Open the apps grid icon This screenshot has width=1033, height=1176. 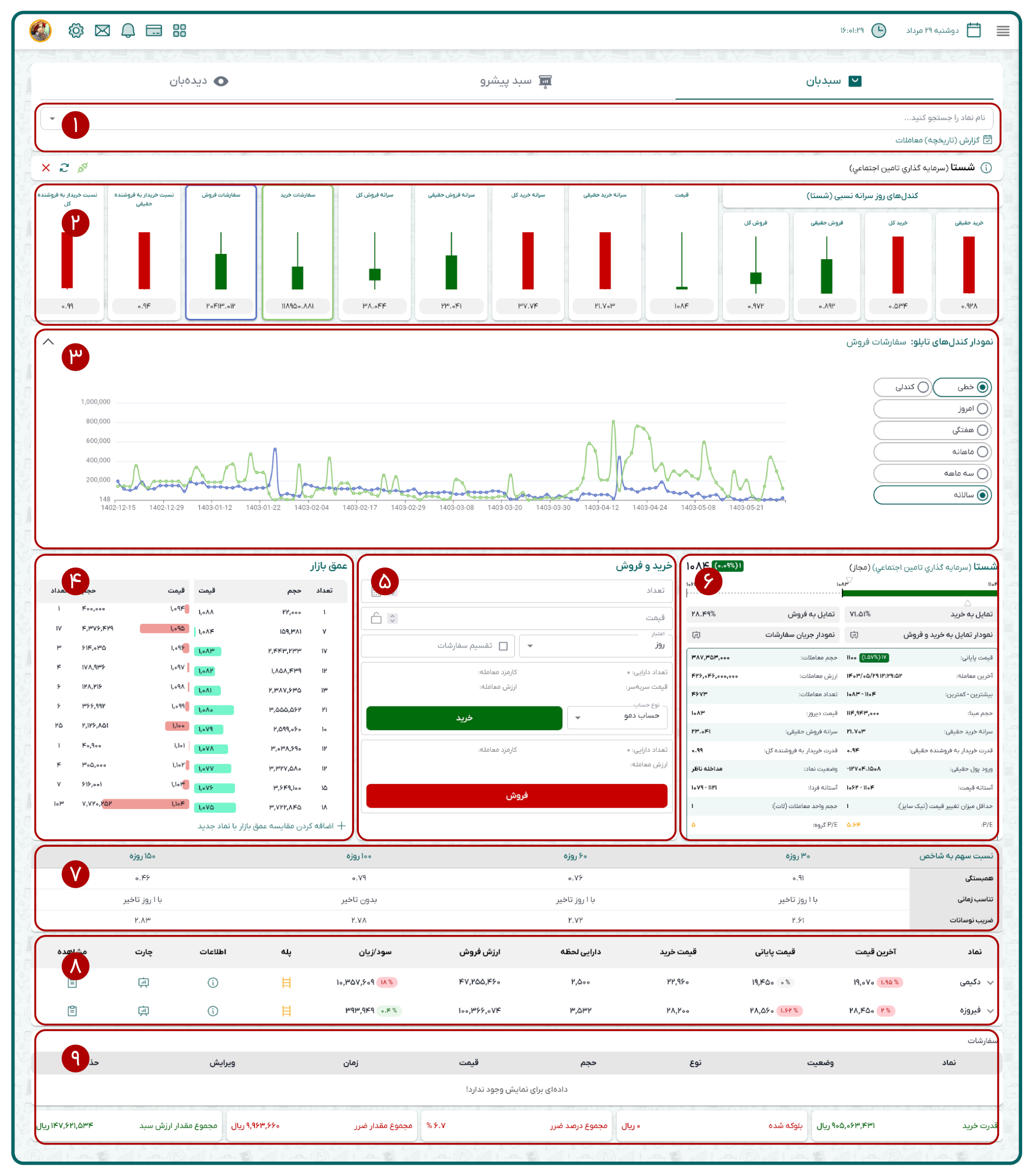[x=180, y=30]
